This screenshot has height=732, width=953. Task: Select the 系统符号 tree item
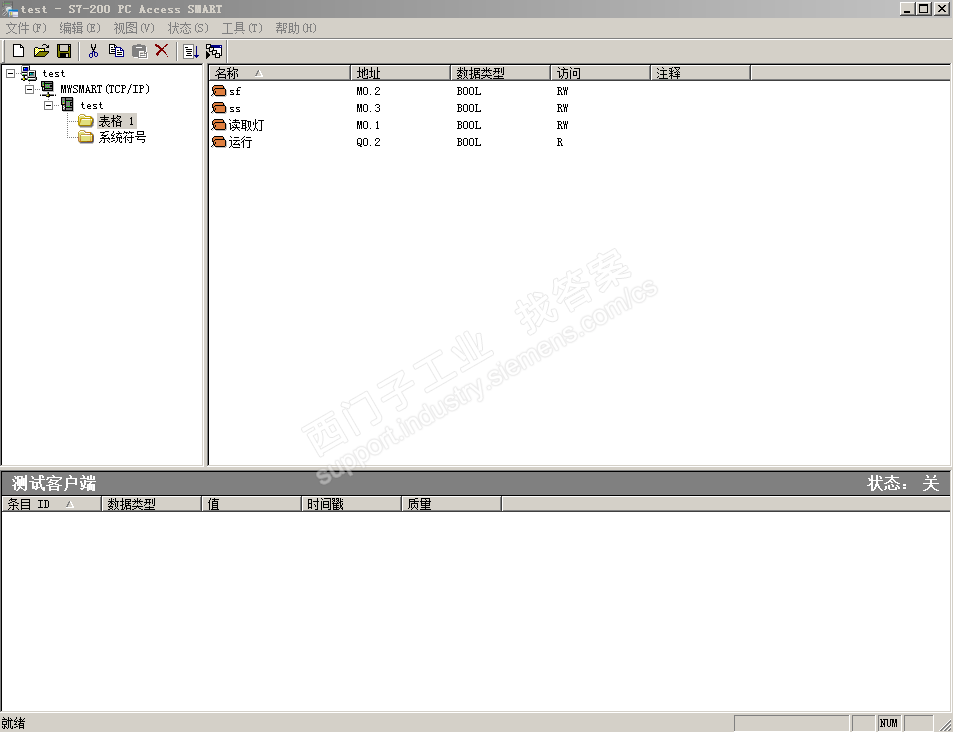122,137
